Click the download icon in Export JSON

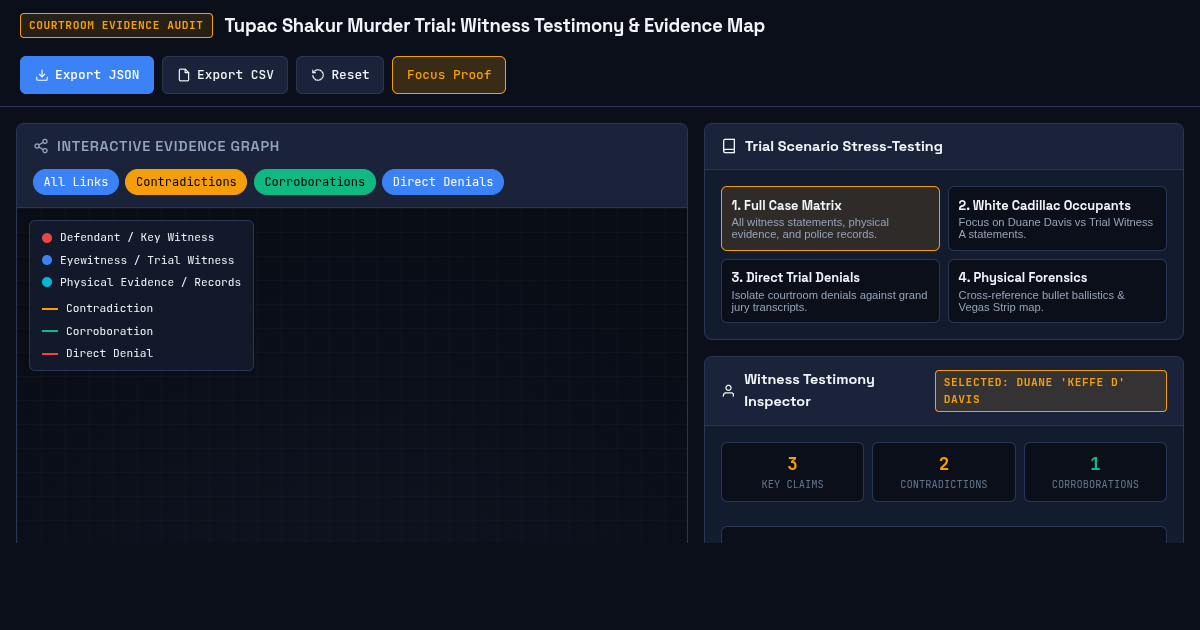point(42,75)
